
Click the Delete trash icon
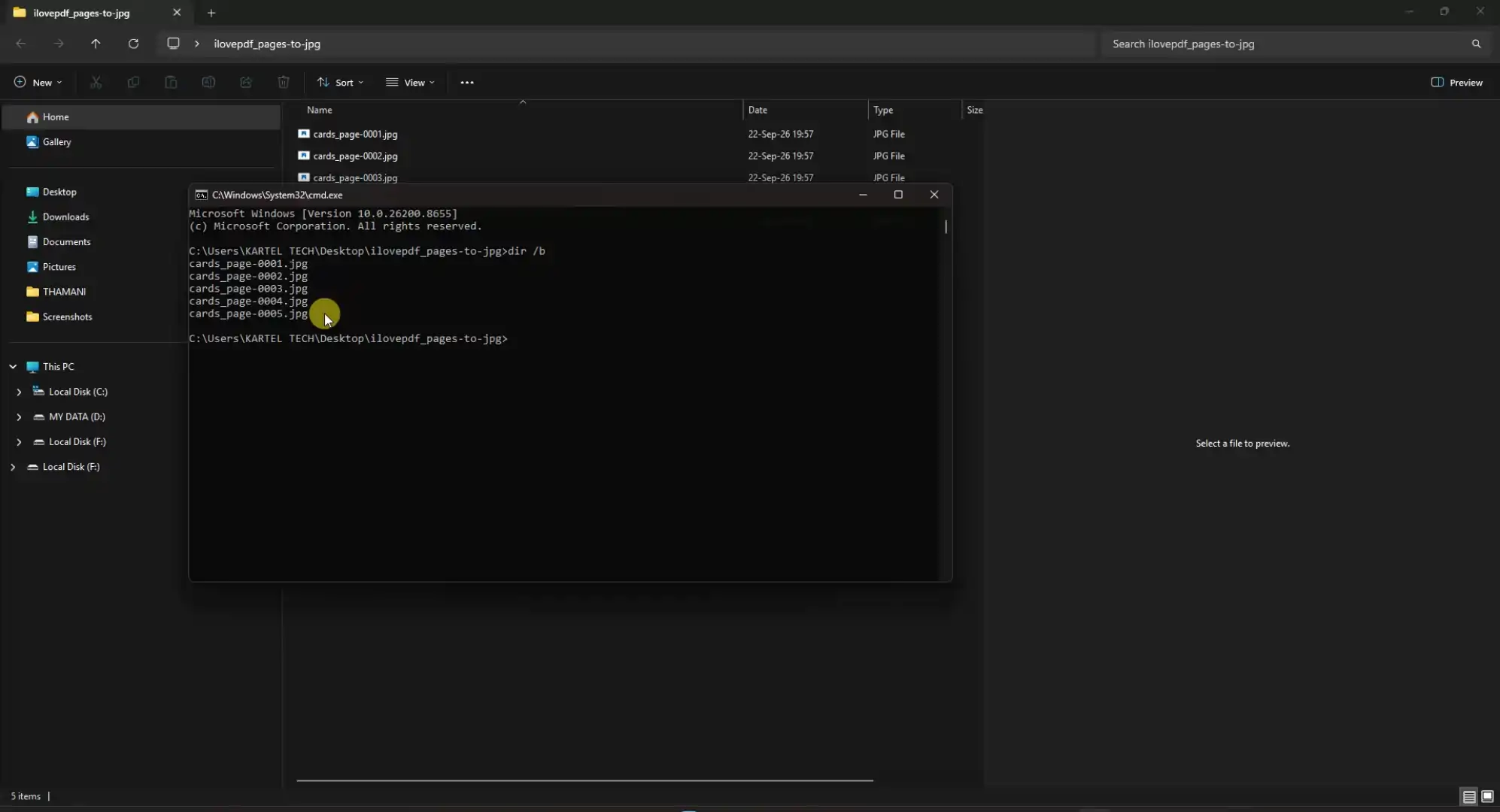[x=284, y=83]
